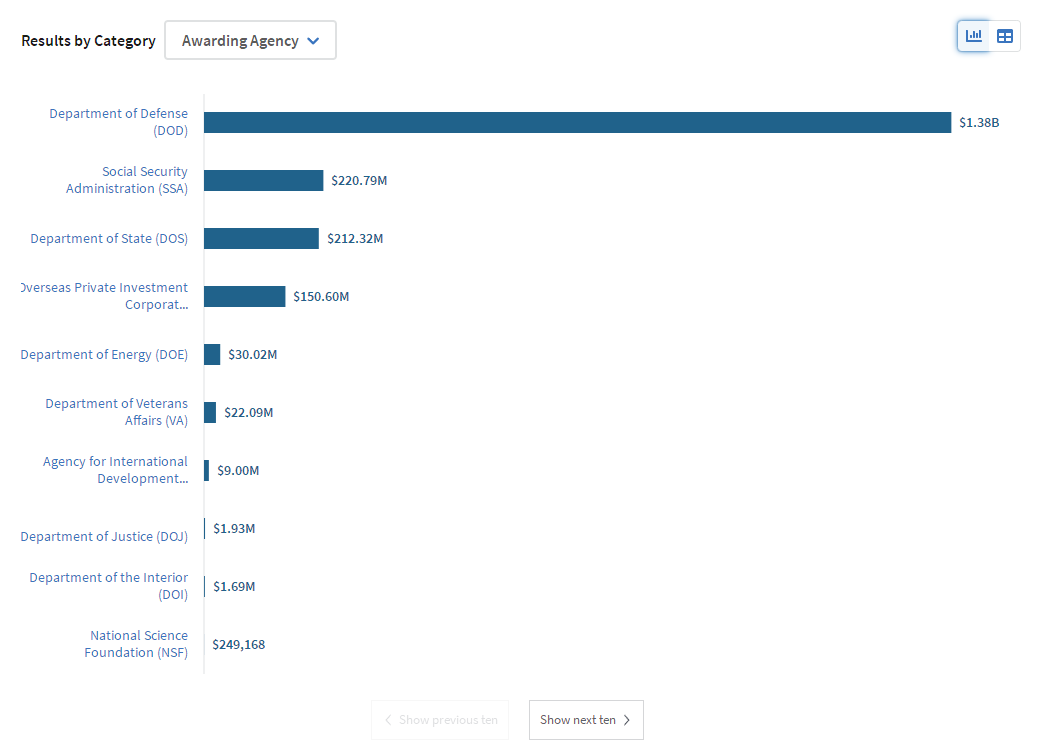Click the Department of Energy $30.02M bar
Image resolution: width=1037 pixels, height=753 pixels.
point(212,354)
